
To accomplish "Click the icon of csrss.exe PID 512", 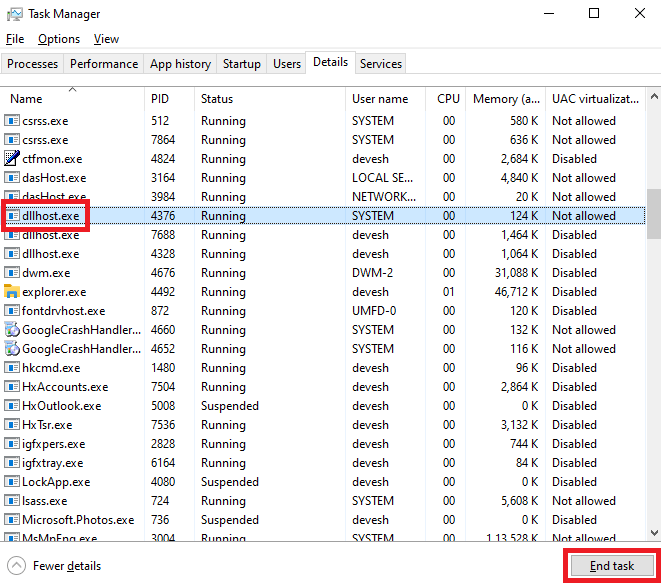I will pyautogui.click(x=12, y=121).
